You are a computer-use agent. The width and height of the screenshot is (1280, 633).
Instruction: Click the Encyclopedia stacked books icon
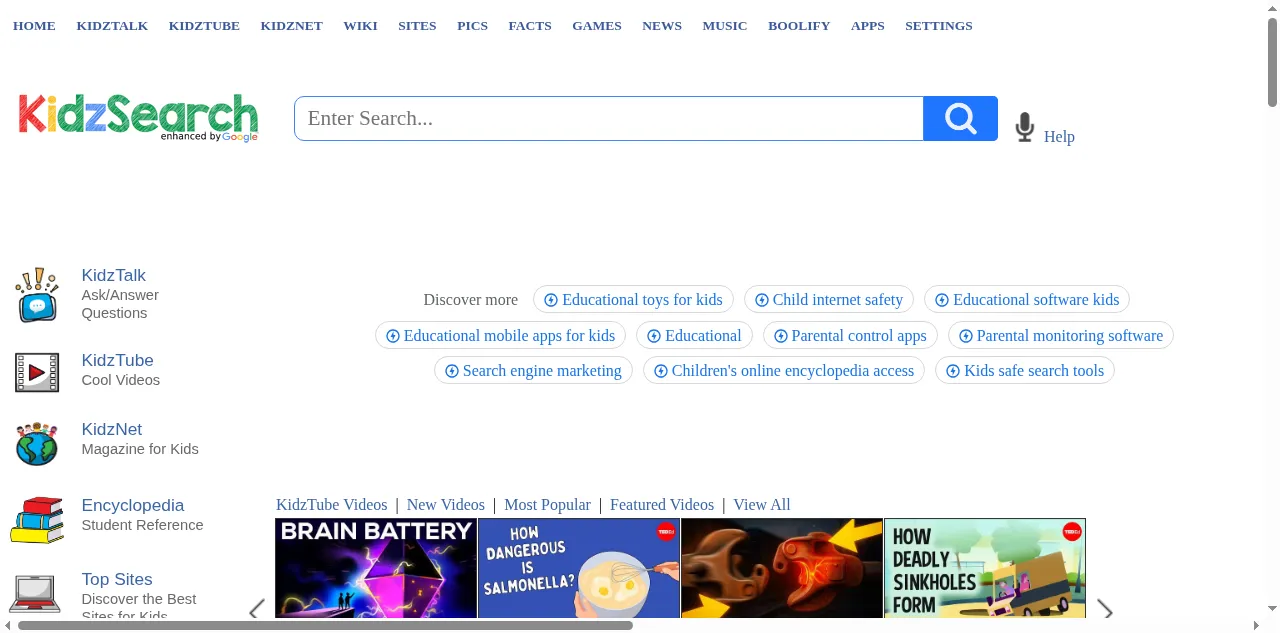pos(37,520)
